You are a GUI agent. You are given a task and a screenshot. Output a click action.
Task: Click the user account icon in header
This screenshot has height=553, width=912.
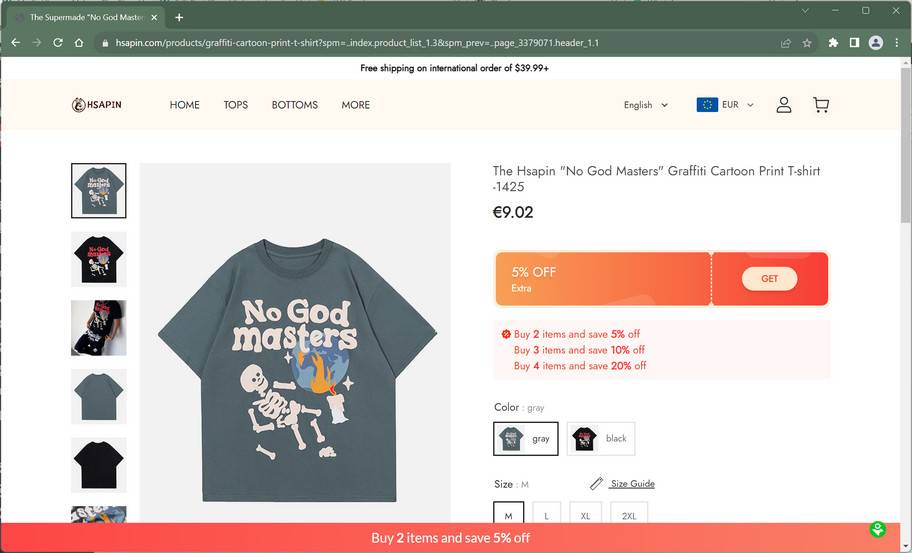pyautogui.click(x=784, y=105)
